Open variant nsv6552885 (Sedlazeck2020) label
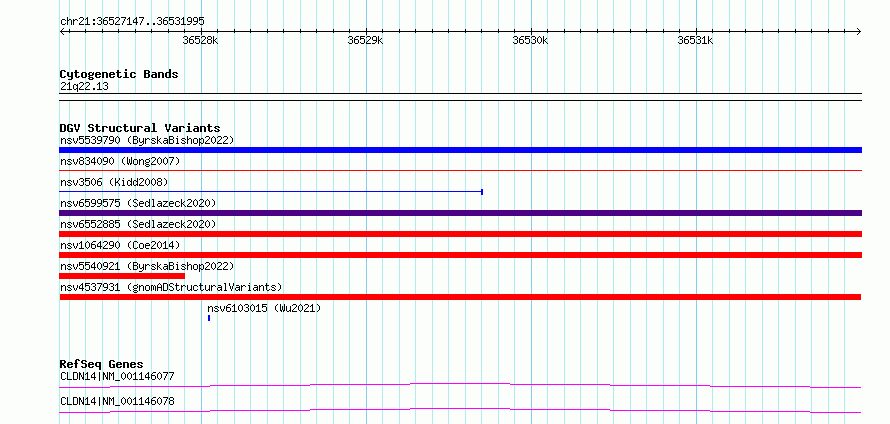The image size is (890, 424). (138, 224)
